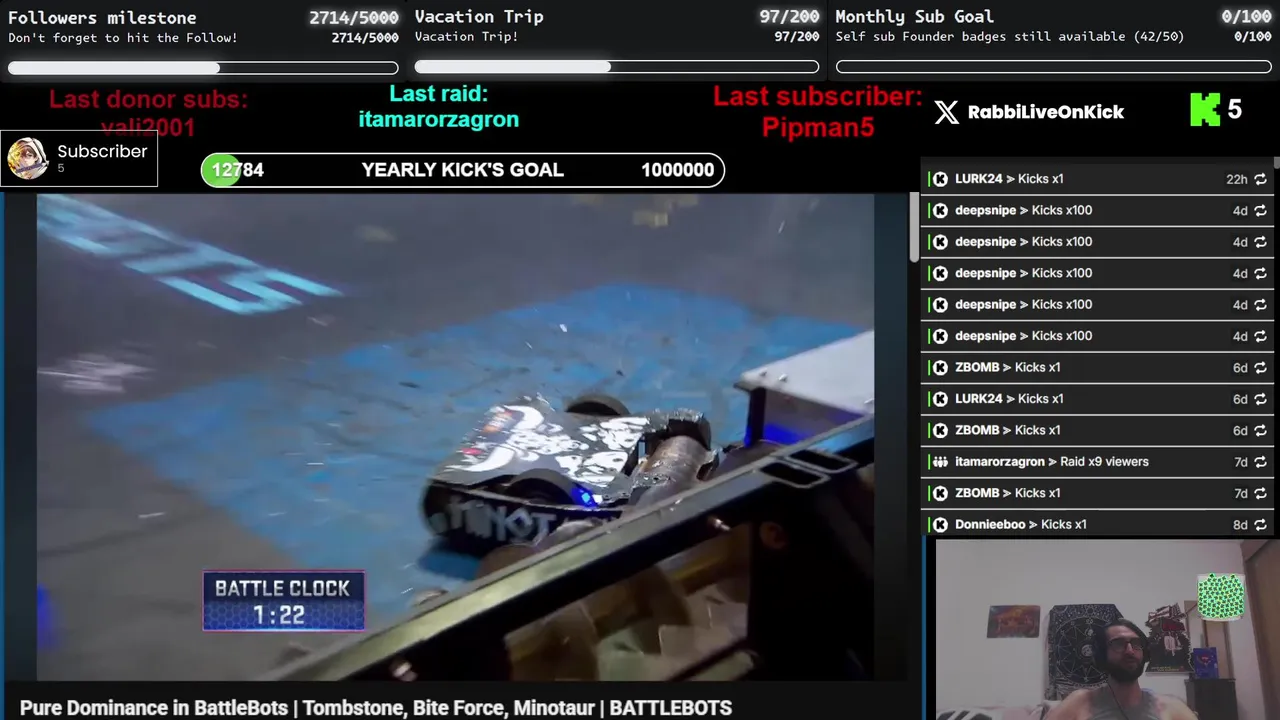Click the video panel vertical scrollbar
The image size is (1280, 720).
[913, 228]
